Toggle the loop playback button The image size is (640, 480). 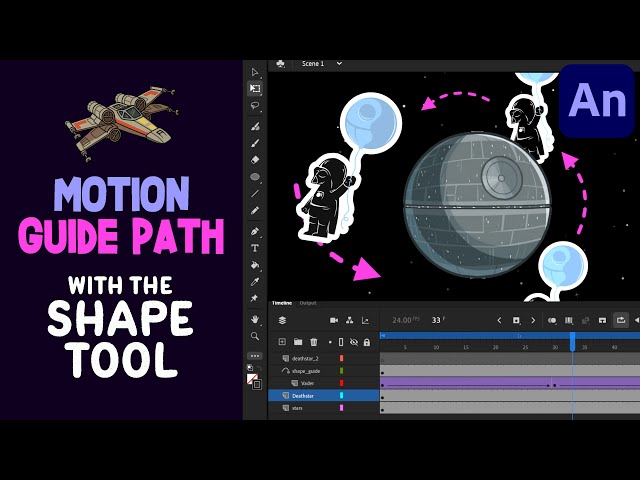pyautogui.click(x=621, y=320)
